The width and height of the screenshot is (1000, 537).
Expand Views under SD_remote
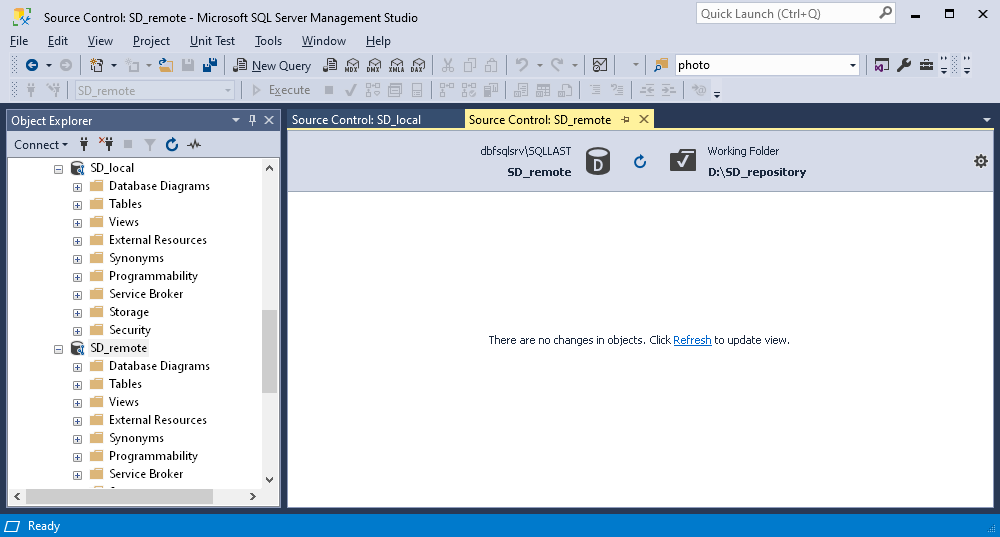tap(77, 403)
